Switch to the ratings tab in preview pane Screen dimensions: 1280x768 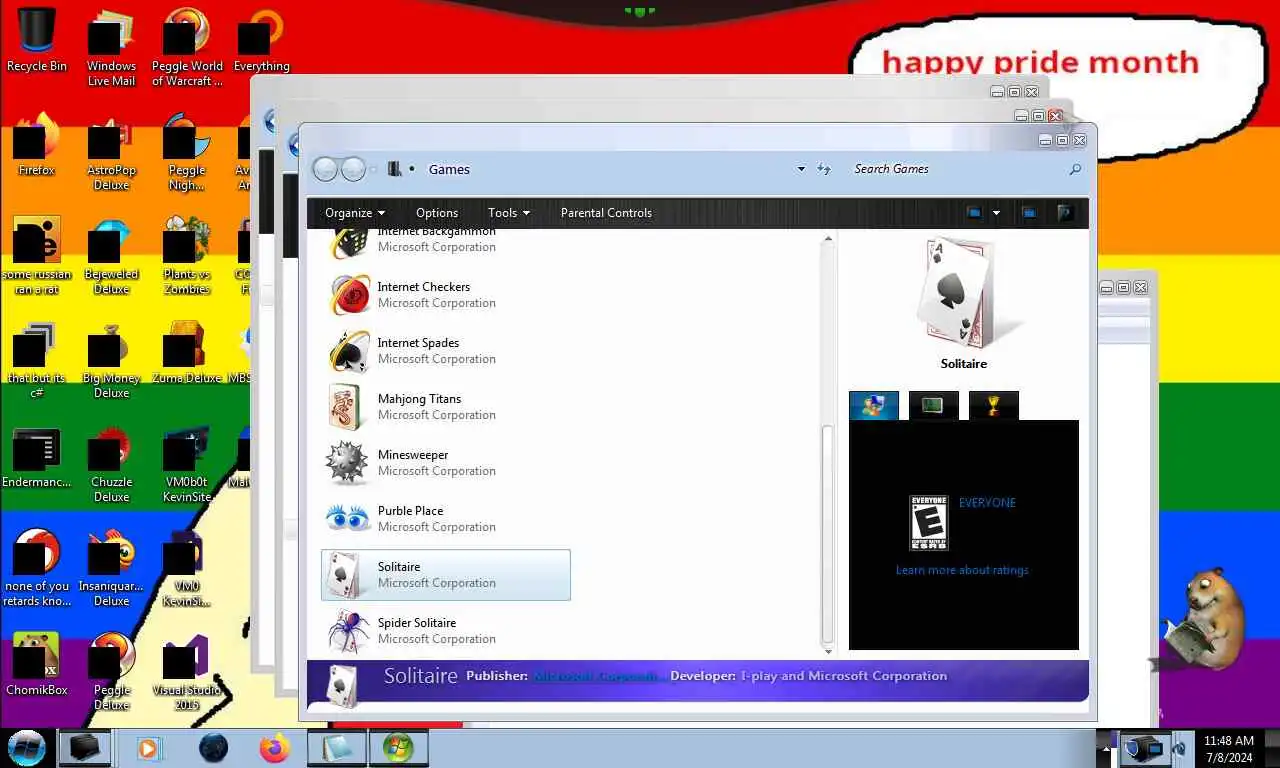point(874,405)
